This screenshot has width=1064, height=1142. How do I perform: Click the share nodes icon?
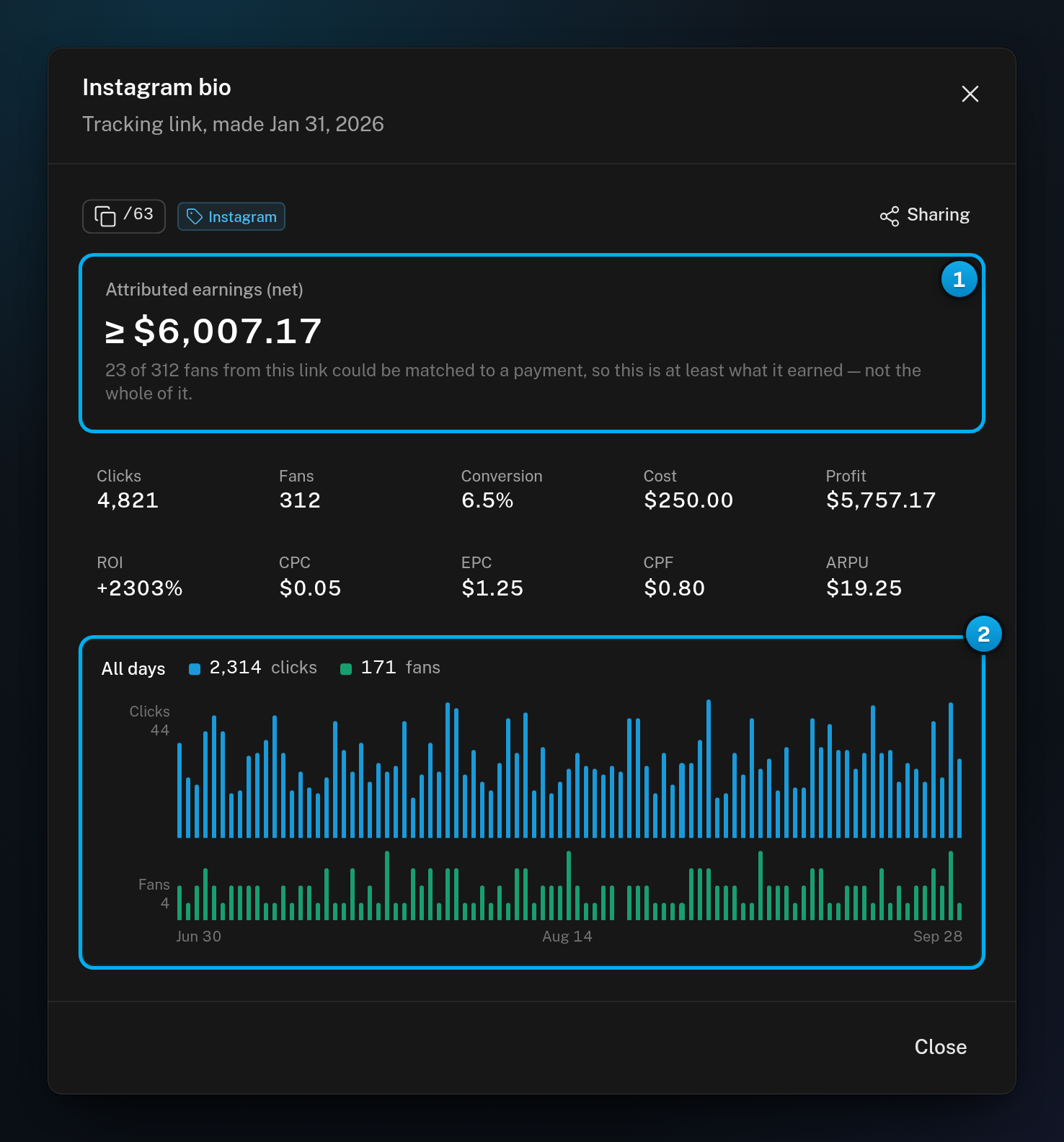[890, 216]
